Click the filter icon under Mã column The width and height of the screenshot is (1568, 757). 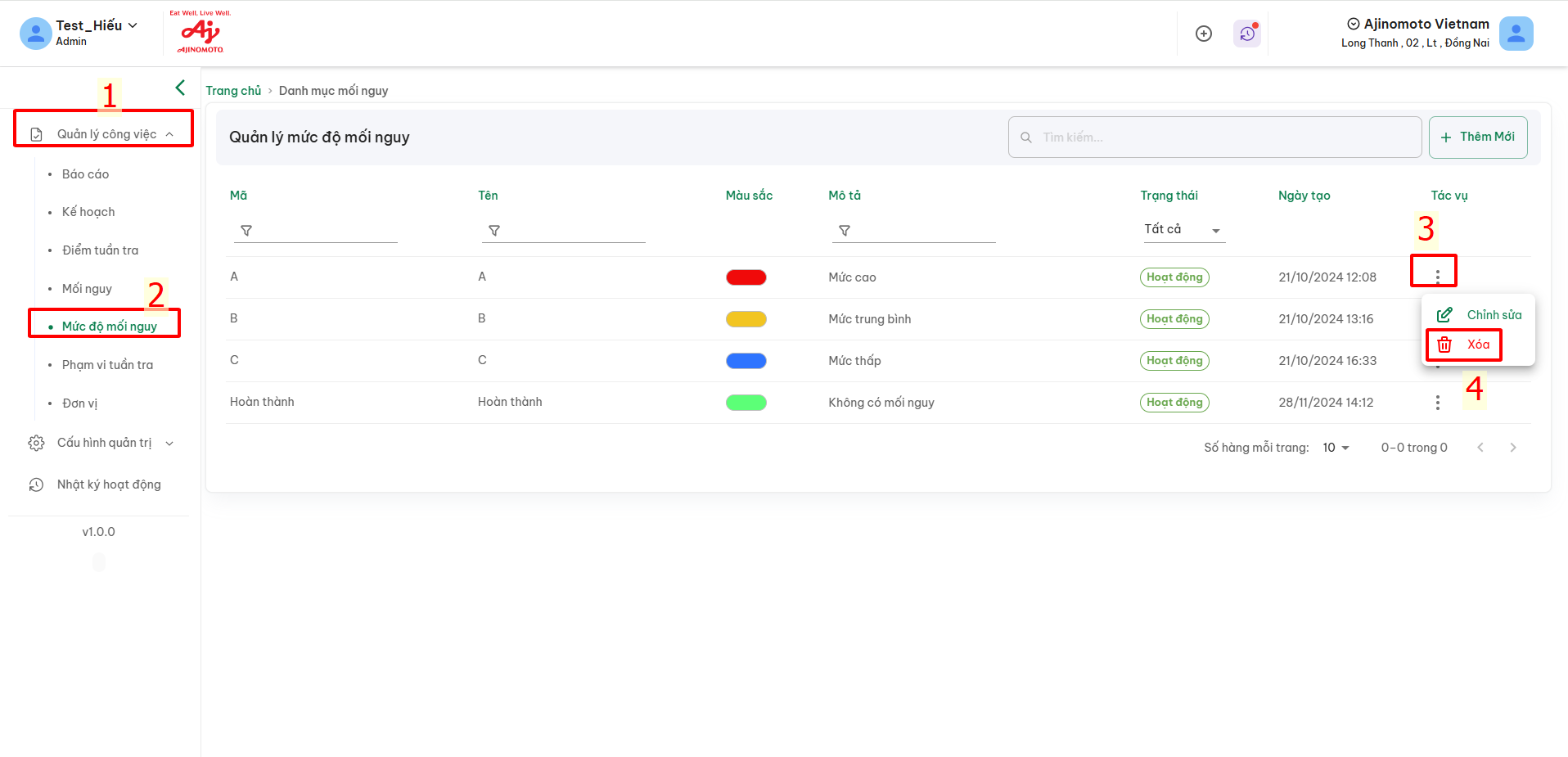point(246,231)
